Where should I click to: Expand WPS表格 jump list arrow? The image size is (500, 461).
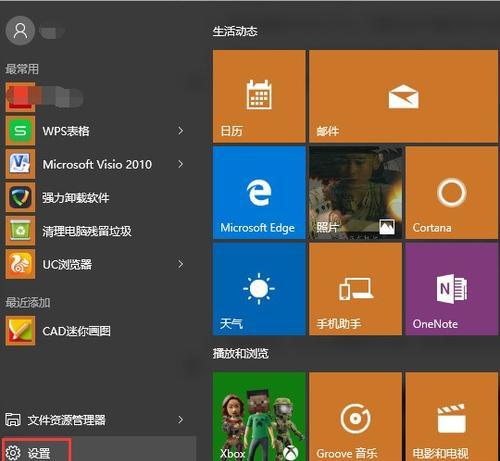coord(180,131)
